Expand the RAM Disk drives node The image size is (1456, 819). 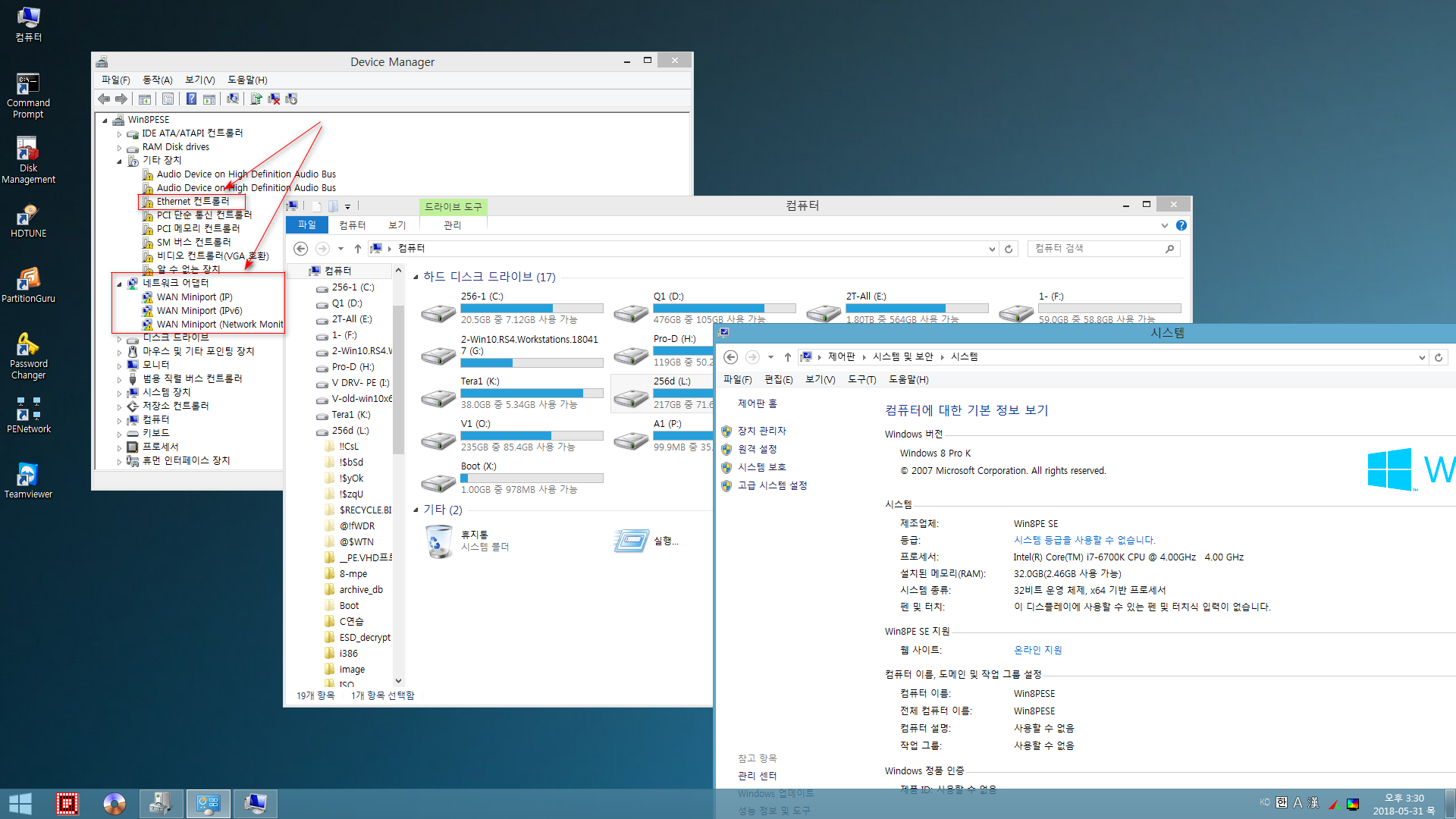119,148
